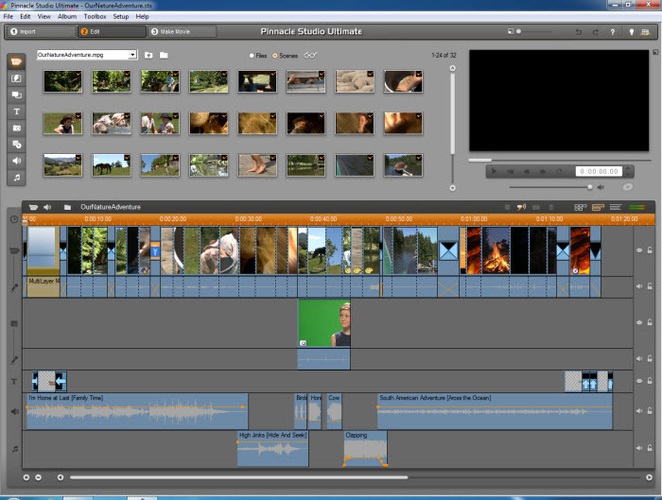
Task: Click the timescale clock icon
Action: pos(14,219)
